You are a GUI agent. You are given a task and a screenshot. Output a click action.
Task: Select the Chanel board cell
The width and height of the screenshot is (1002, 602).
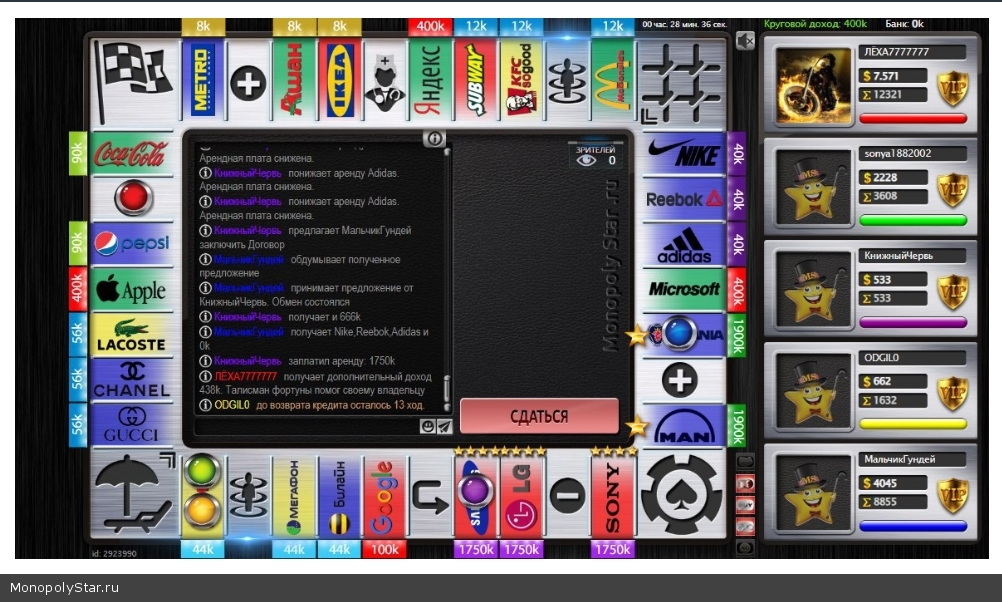(x=131, y=381)
